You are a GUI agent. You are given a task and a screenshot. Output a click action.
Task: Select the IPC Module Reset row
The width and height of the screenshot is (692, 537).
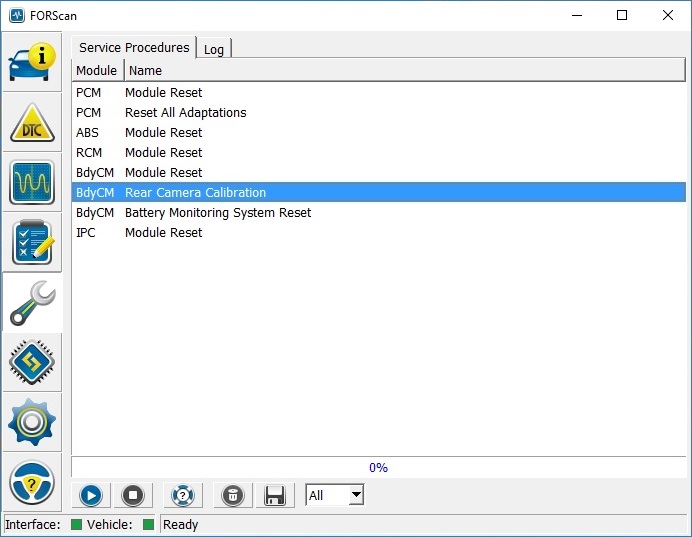tap(379, 233)
